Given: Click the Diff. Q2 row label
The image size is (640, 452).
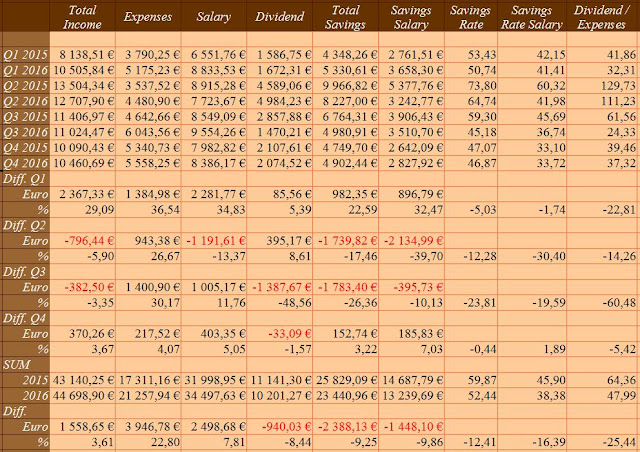Looking at the screenshot, I should coord(25,225).
